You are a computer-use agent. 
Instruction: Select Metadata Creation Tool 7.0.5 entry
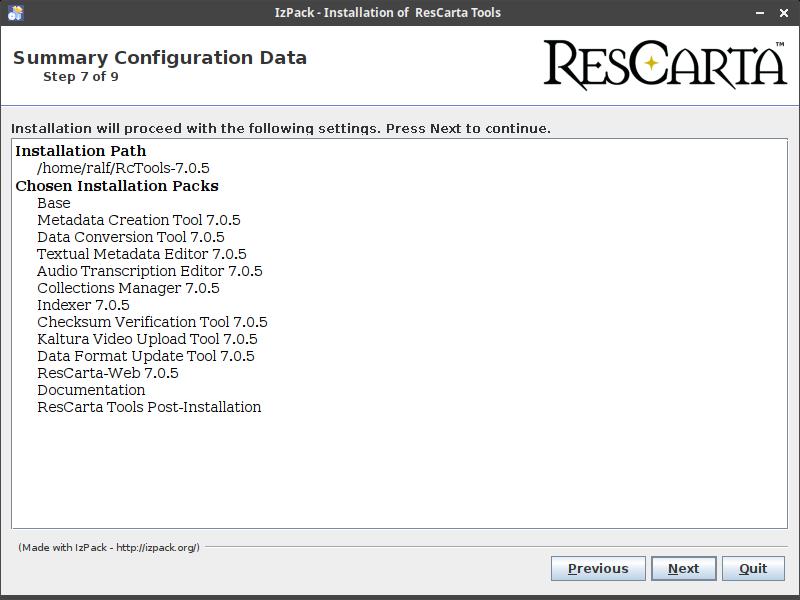coord(139,220)
